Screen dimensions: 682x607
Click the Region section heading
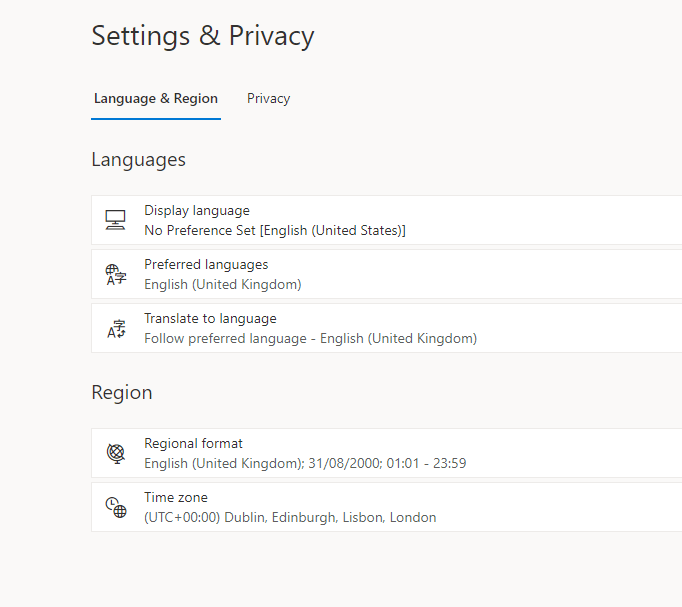(122, 393)
